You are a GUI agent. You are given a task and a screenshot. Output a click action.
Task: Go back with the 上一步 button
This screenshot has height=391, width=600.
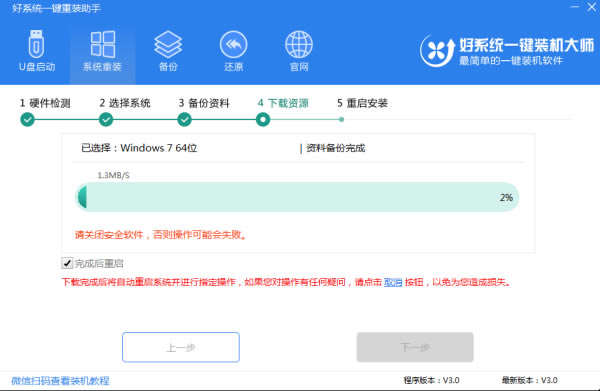pyautogui.click(x=181, y=347)
